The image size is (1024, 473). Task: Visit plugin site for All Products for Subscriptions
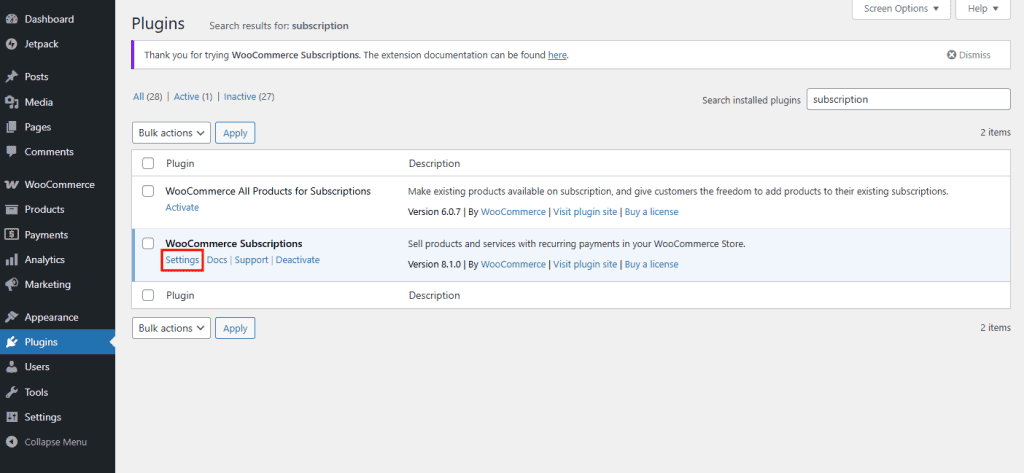(585, 212)
